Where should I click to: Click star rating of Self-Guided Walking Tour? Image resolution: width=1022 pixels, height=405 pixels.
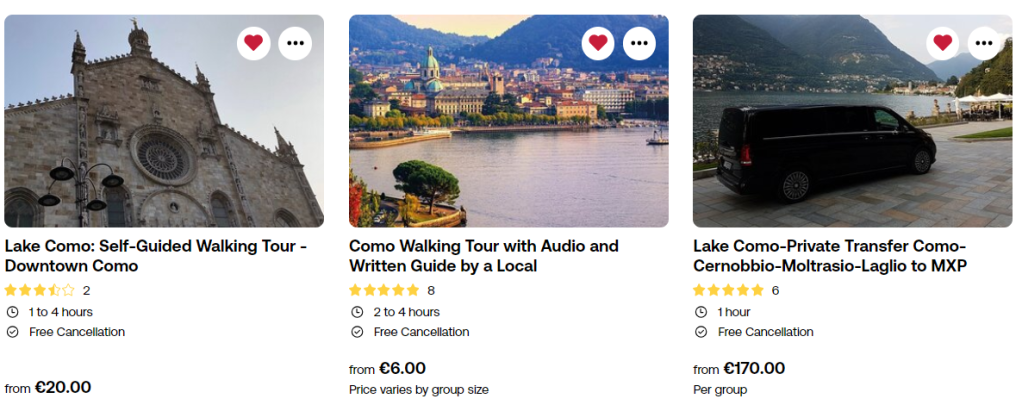click(x=39, y=291)
